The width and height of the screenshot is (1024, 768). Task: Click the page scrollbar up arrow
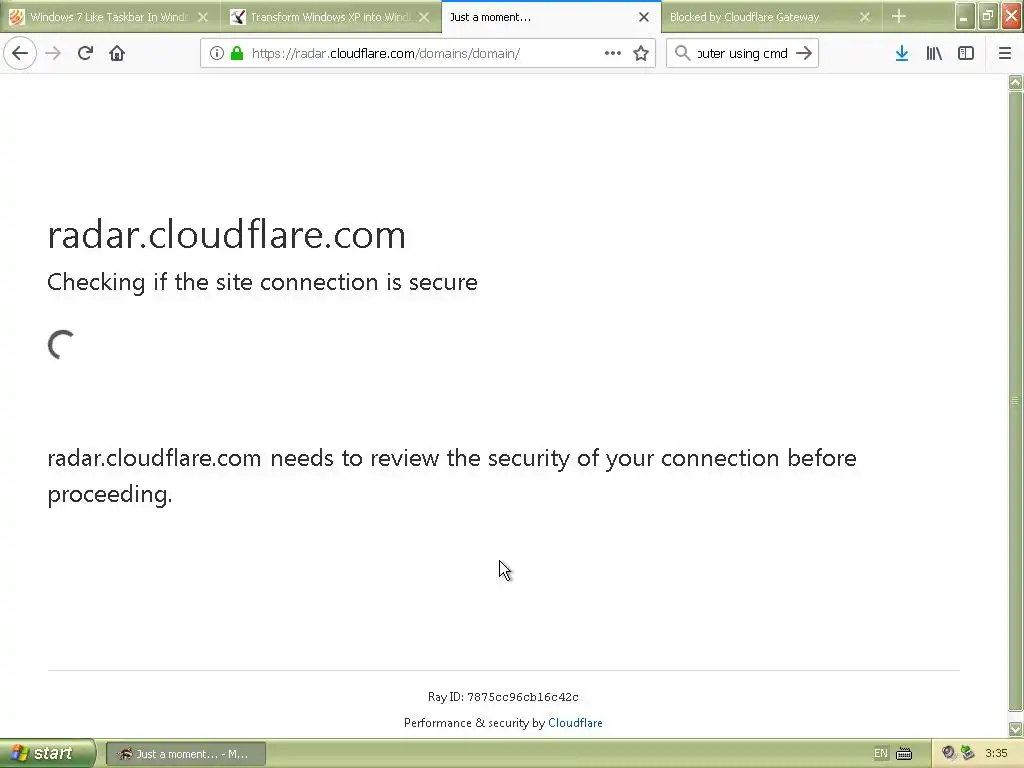point(1016,82)
